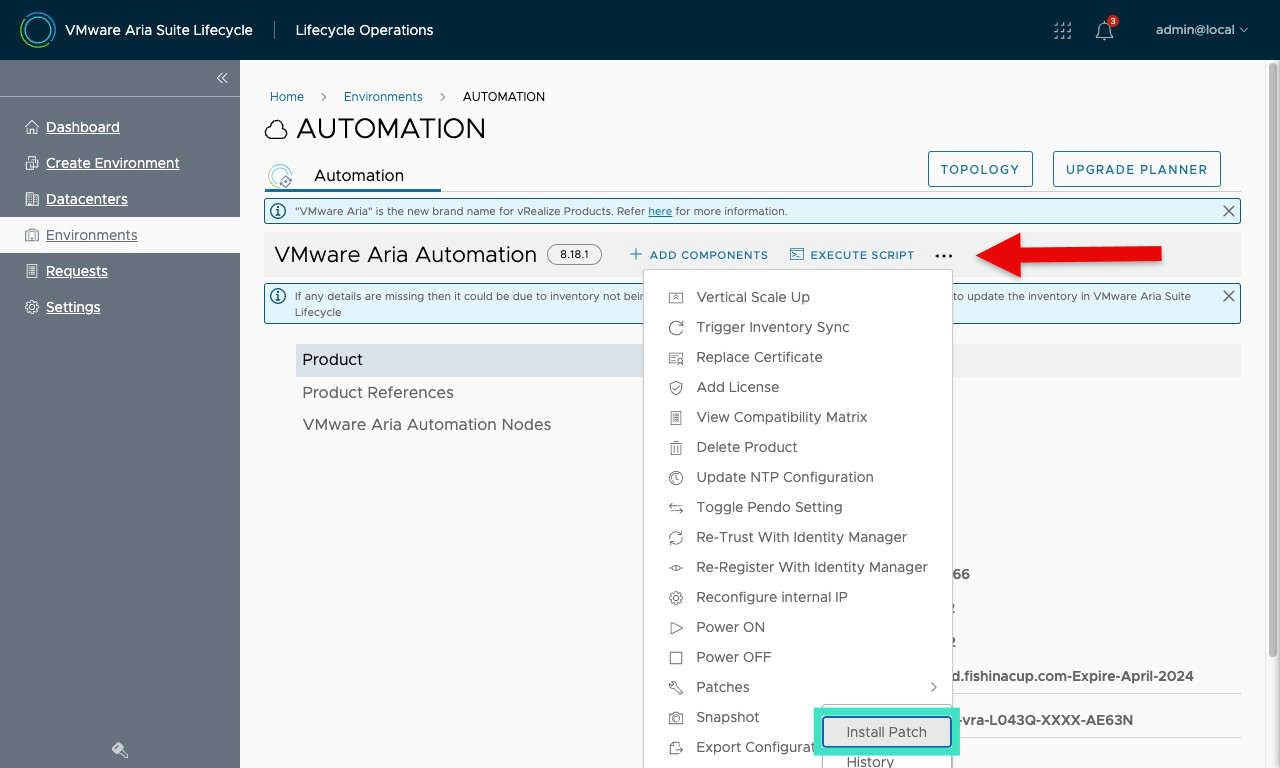Open Create Environment in sidebar
The width and height of the screenshot is (1280, 768).
click(x=113, y=163)
